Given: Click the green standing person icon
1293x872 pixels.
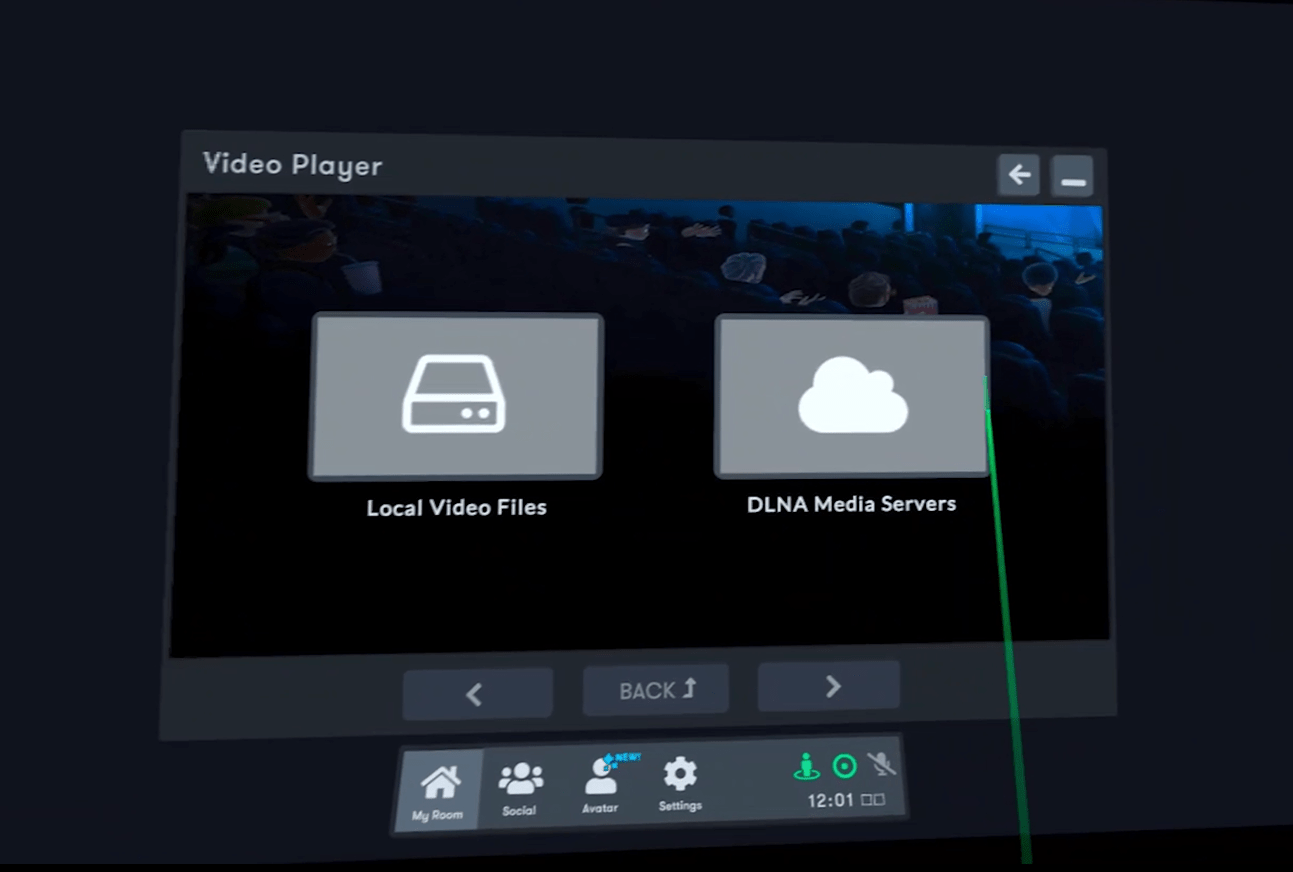Looking at the screenshot, I should pyautogui.click(x=806, y=767).
